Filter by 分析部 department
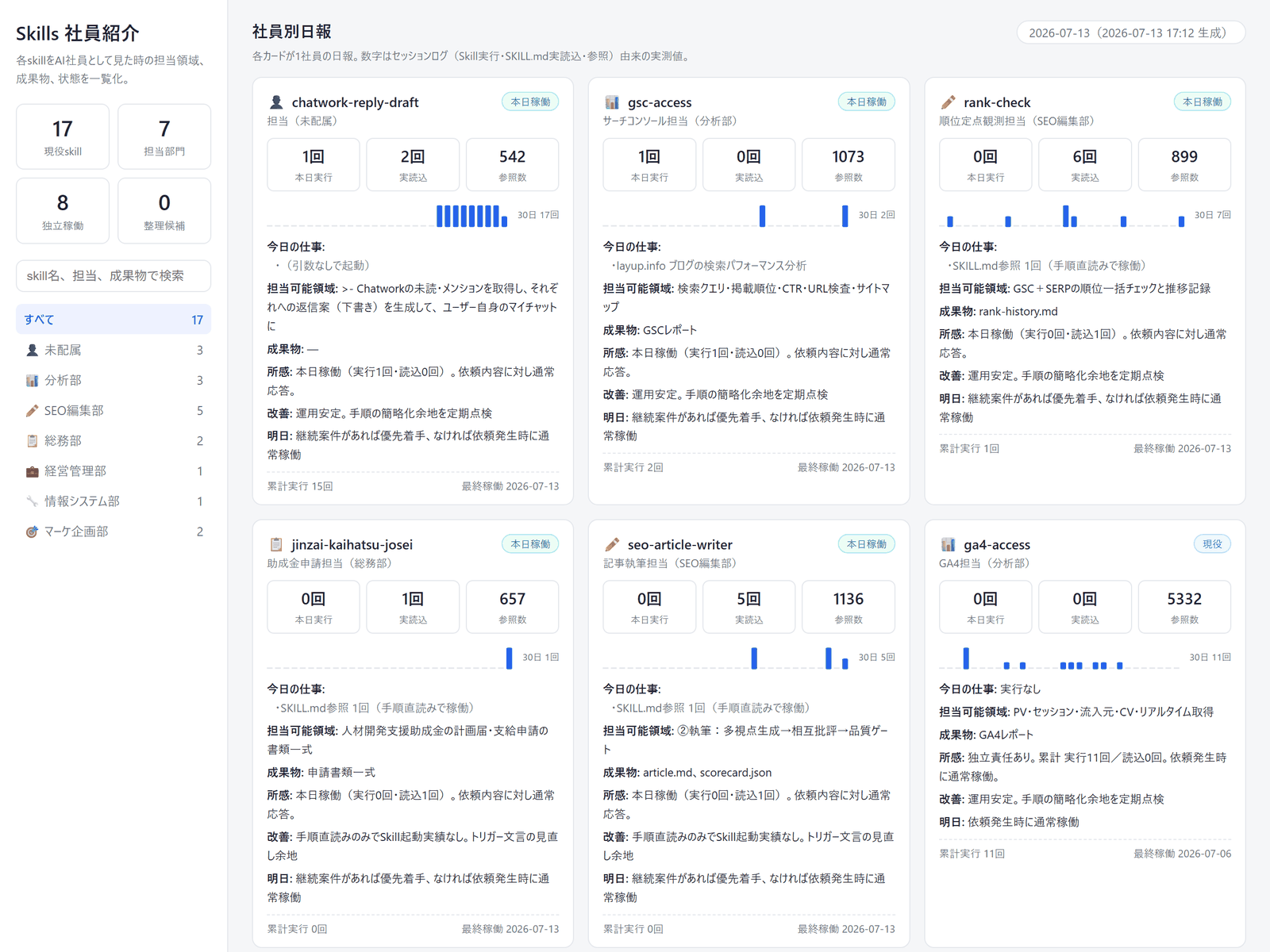This screenshot has width=1270, height=952. pyautogui.click(x=114, y=380)
